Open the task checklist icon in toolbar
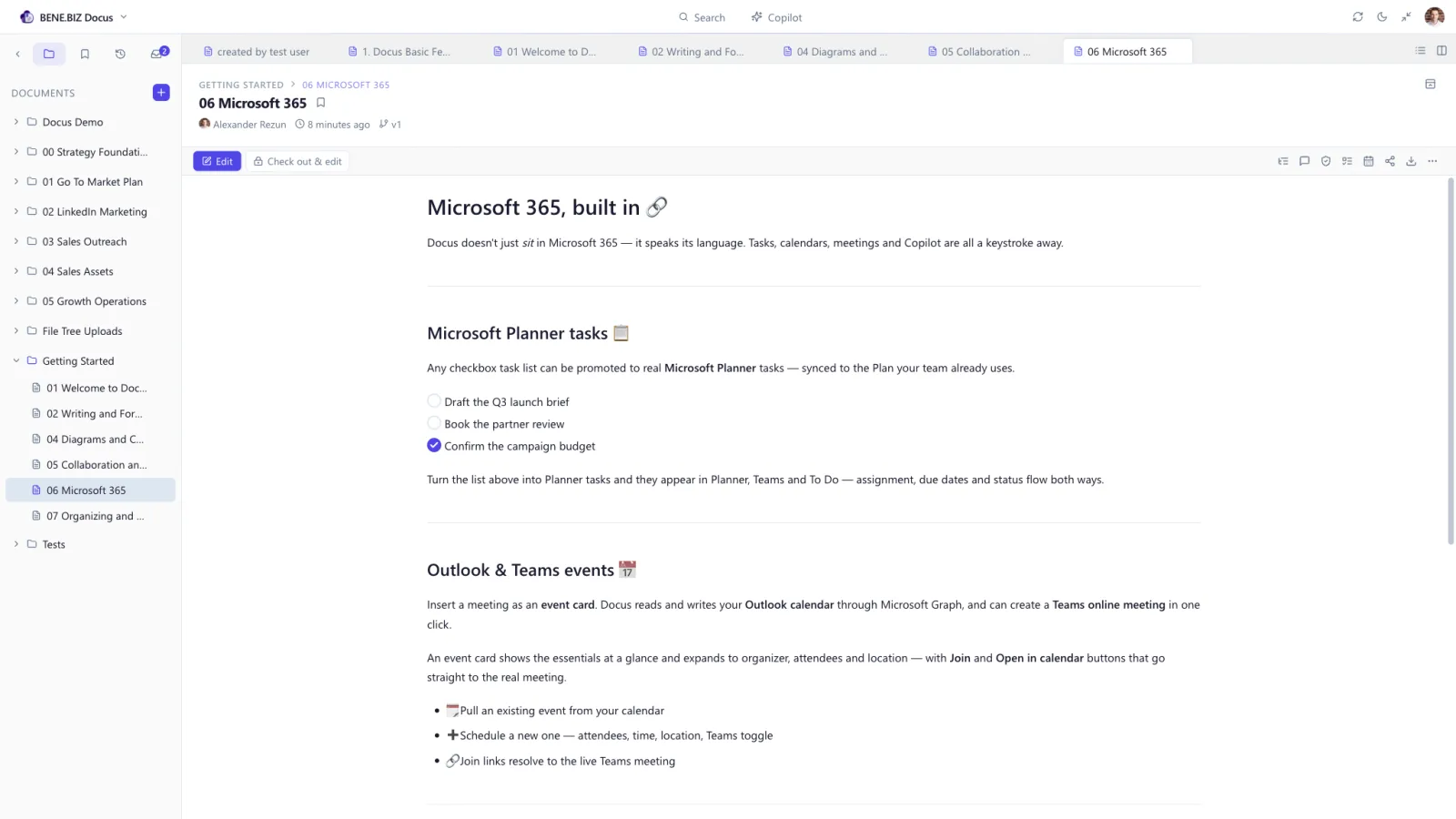The image size is (1456, 819). click(x=1347, y=161)
